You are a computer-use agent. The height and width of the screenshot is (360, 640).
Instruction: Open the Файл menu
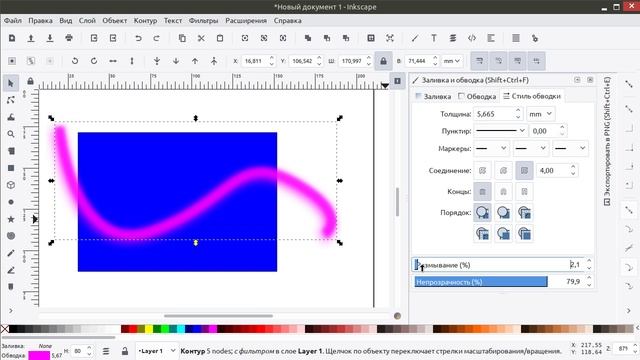[13, 20]
